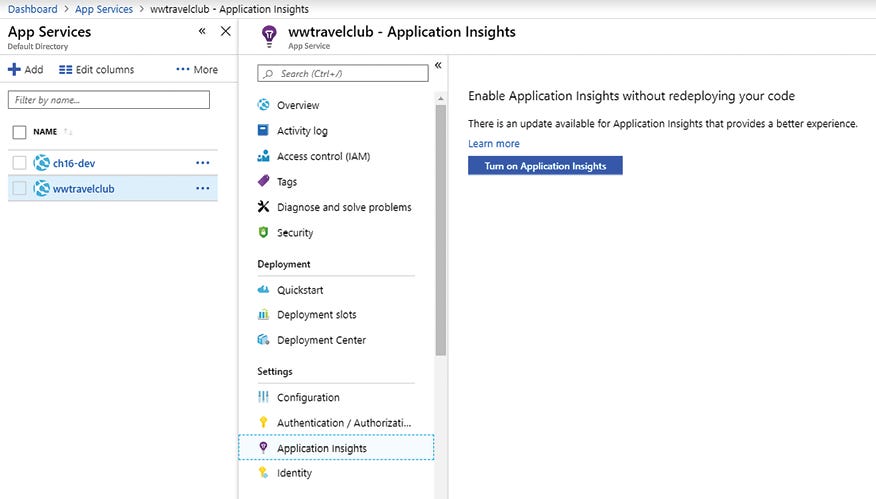Image resolution: width=876 pixels, height=499 pixels.
Task: Focus the Search (Ctrl+/) field
Action: point(343,74)
